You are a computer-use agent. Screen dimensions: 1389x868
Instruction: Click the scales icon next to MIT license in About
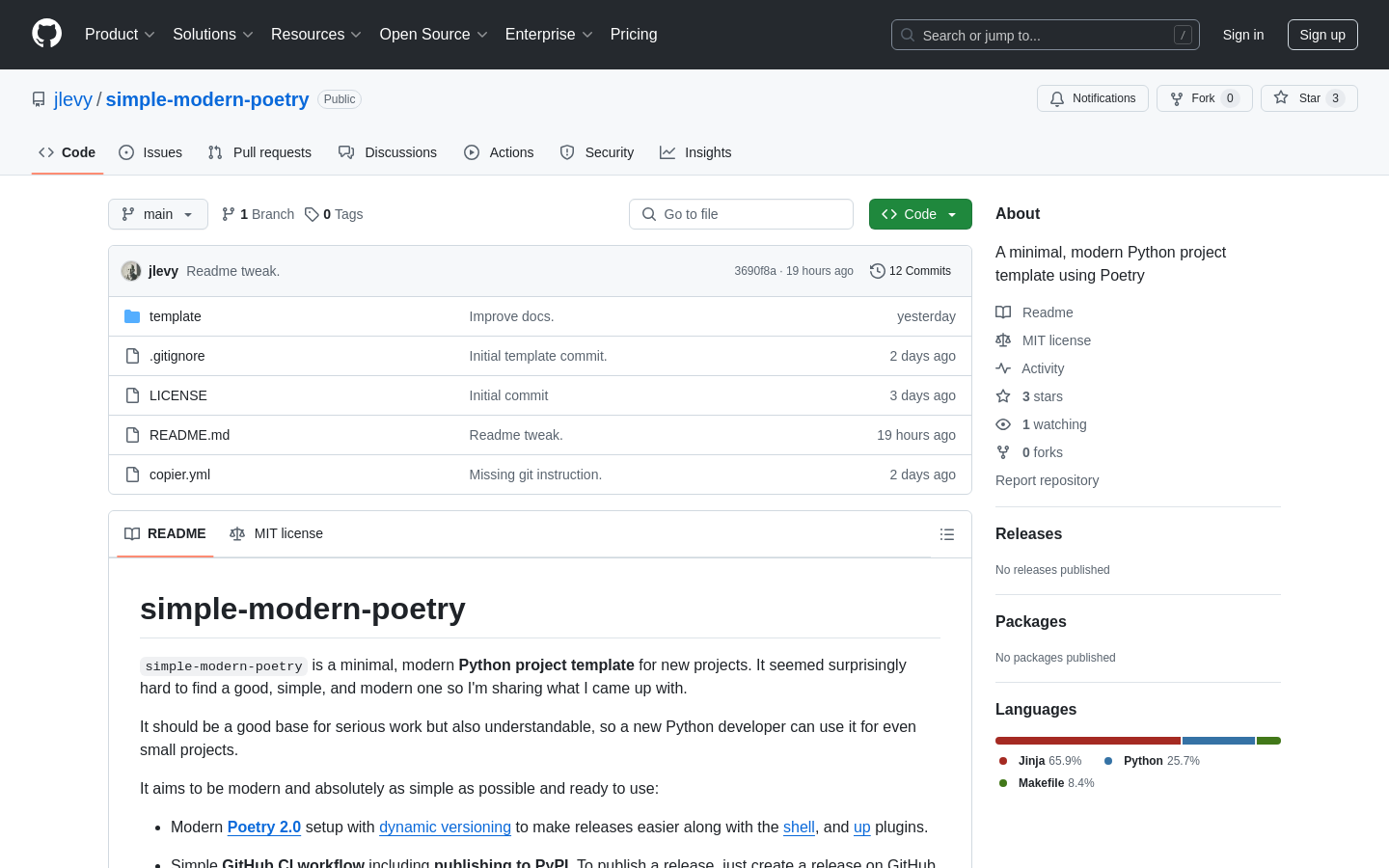click(x=1003, y=340)
